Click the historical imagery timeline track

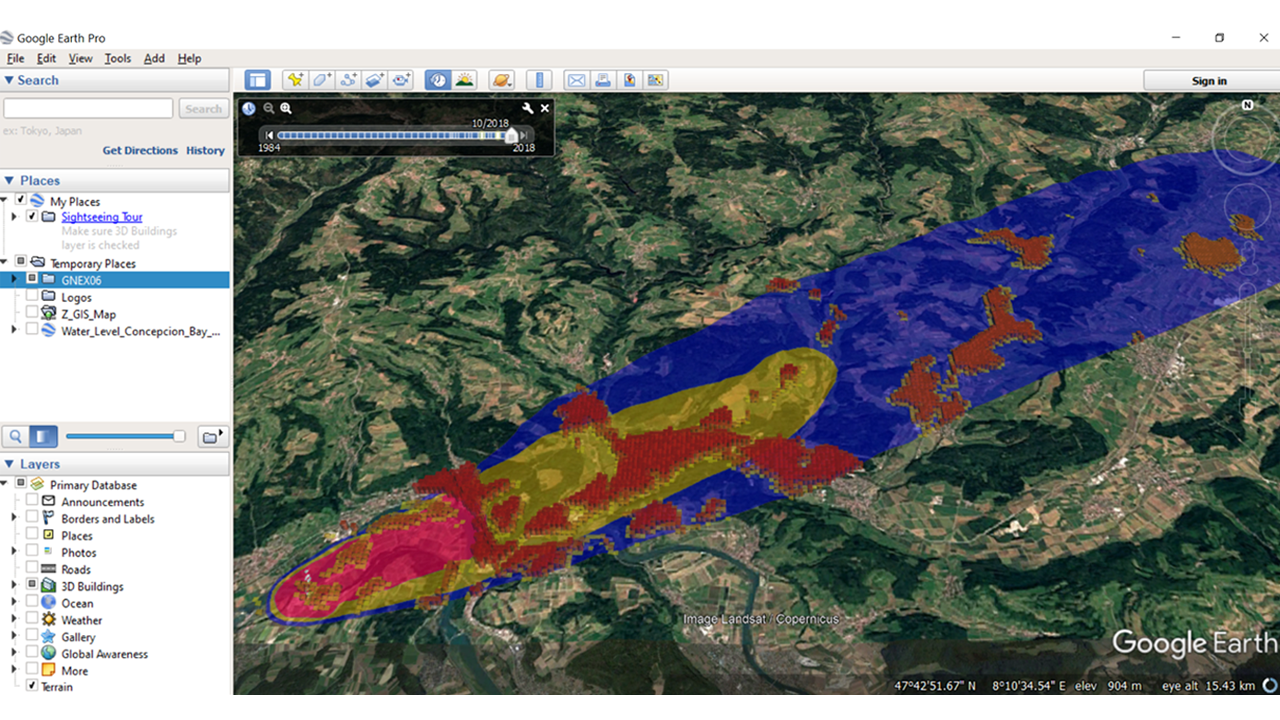396,135
